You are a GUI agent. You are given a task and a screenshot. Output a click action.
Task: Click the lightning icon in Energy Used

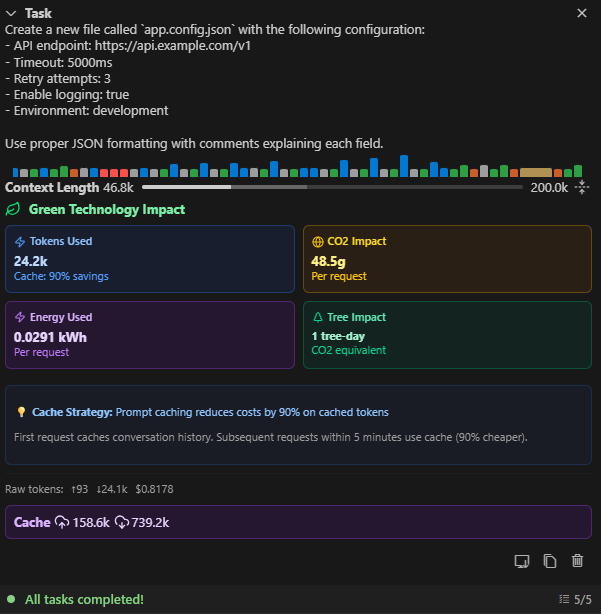[x=20, y=317]
